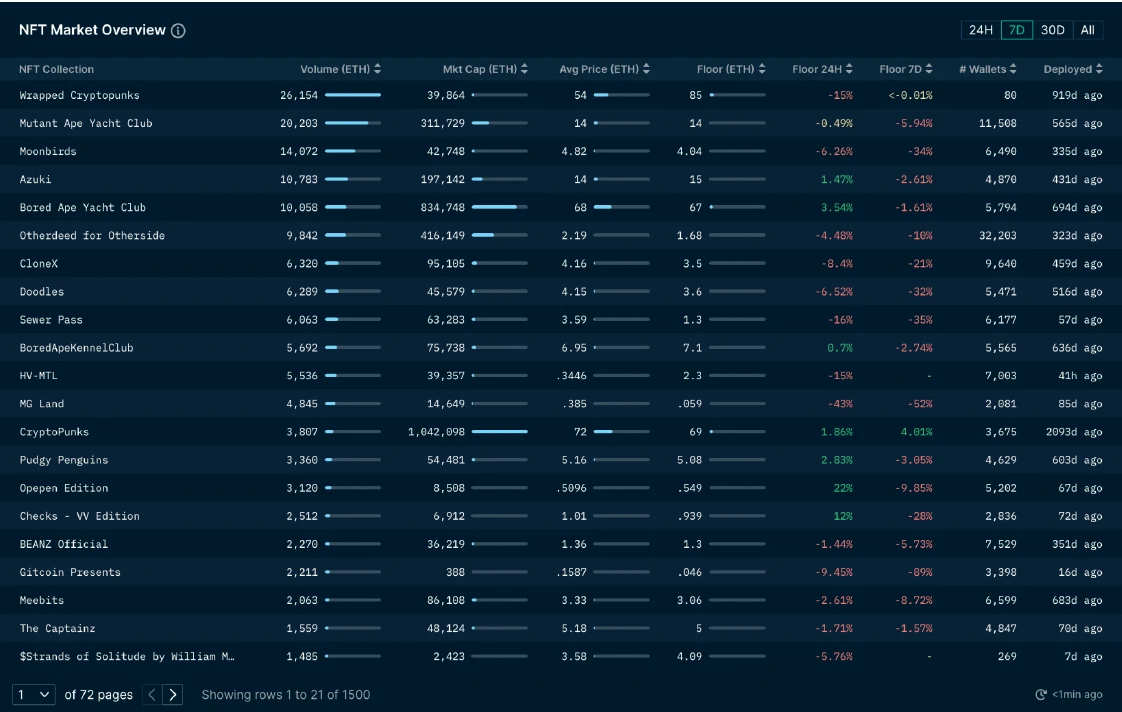Open the Bored Ape Yacht Club collection
The width and height of the screenshot is (1122, 712).
click(x=82, y=208)
